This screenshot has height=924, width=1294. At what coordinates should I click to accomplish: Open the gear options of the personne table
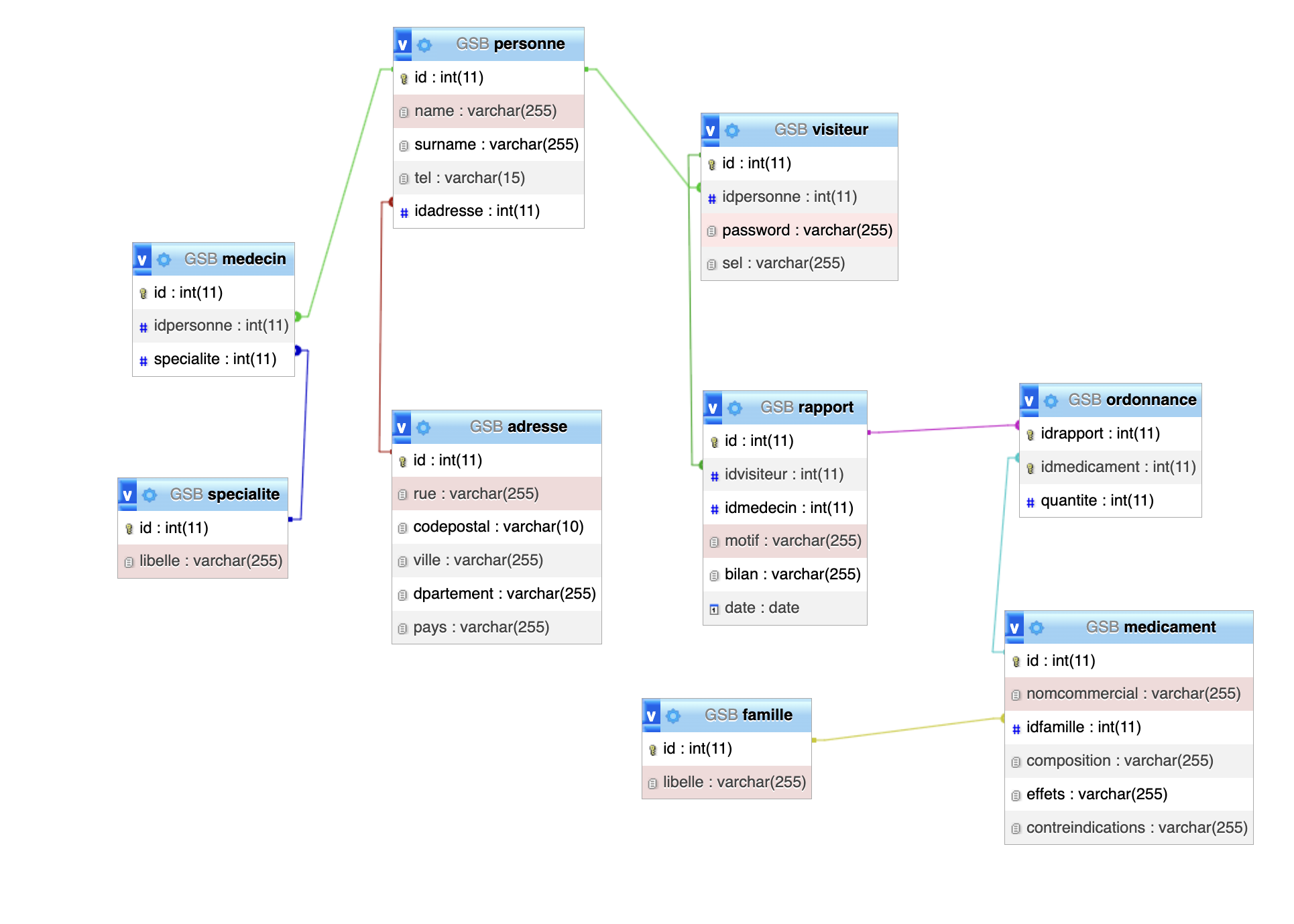pos(424,45)
